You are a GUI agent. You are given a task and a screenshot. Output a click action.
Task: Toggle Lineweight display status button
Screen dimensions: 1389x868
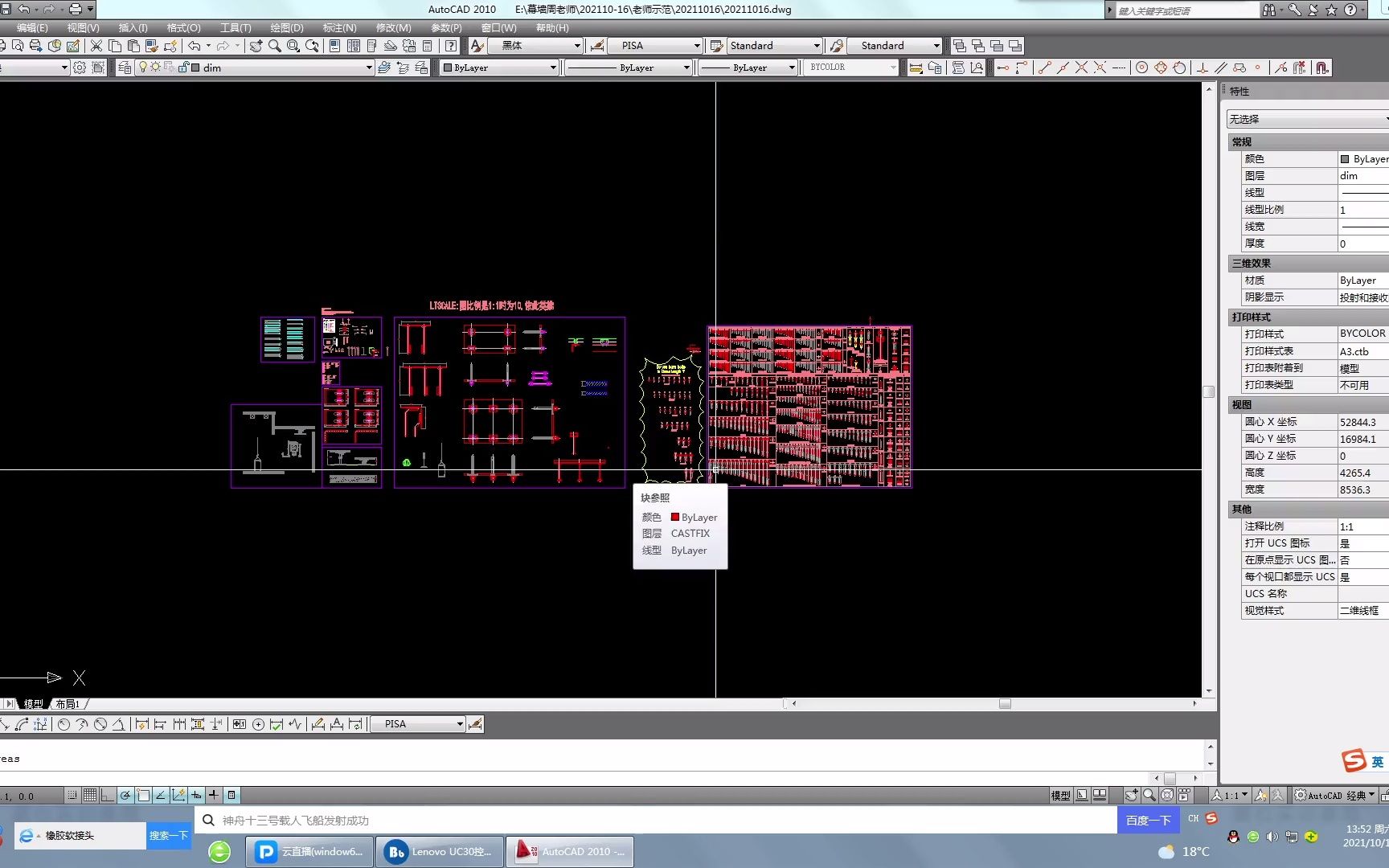[x=214, y=795]
